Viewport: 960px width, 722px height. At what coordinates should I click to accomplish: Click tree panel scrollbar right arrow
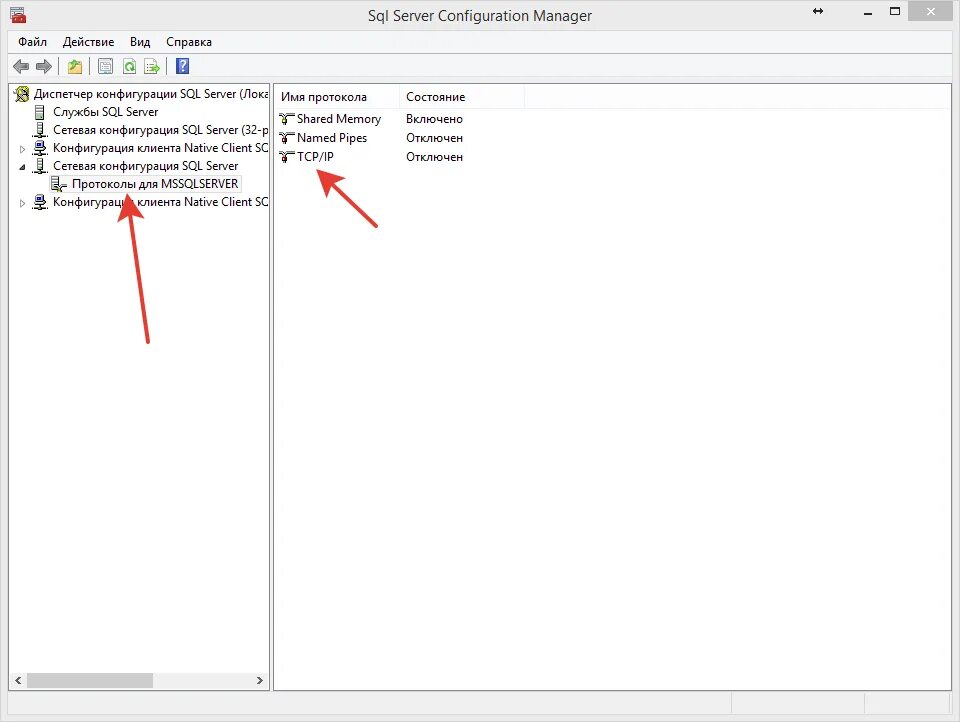pyautogui.click(x=260, y=680)
